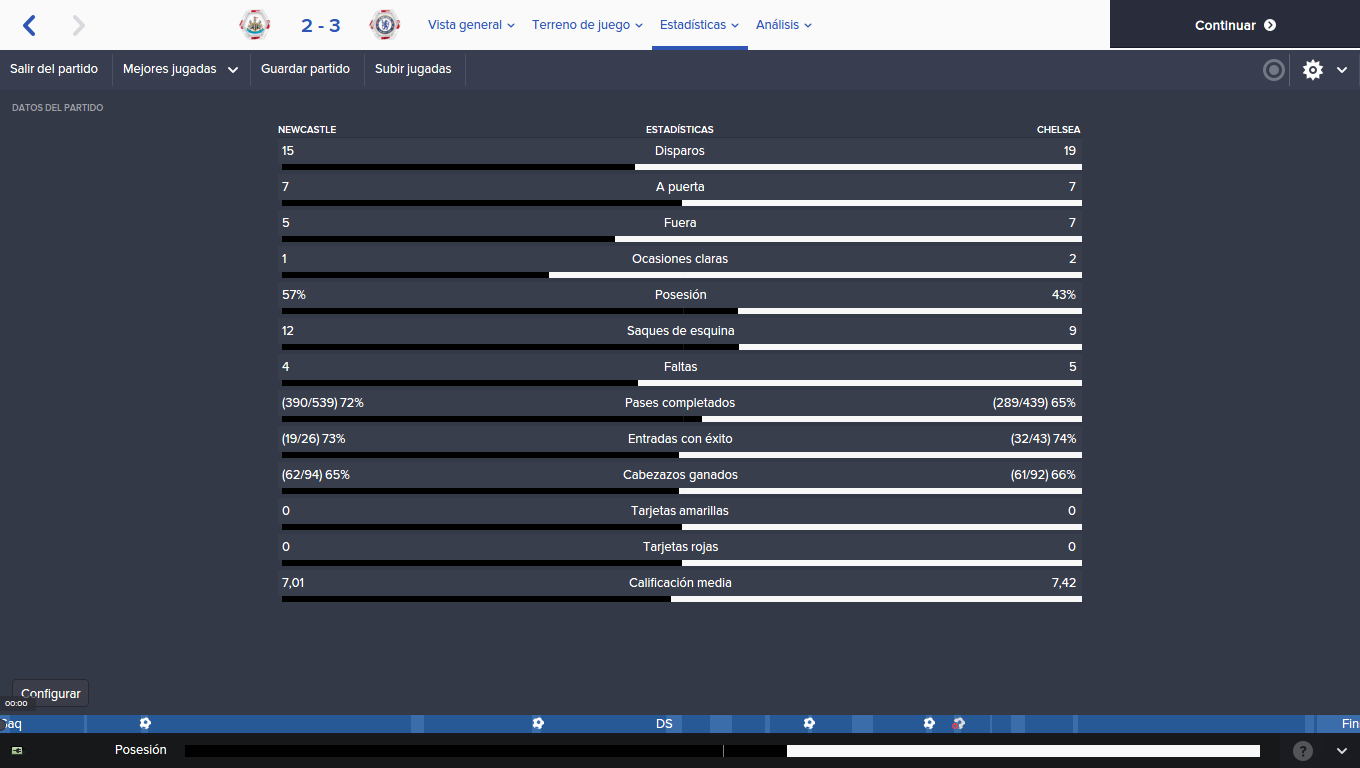Open the Newcastle club badge
The height and width of the screenshot is (768, 1360).
pyautogui.click(x=255, y=25)
